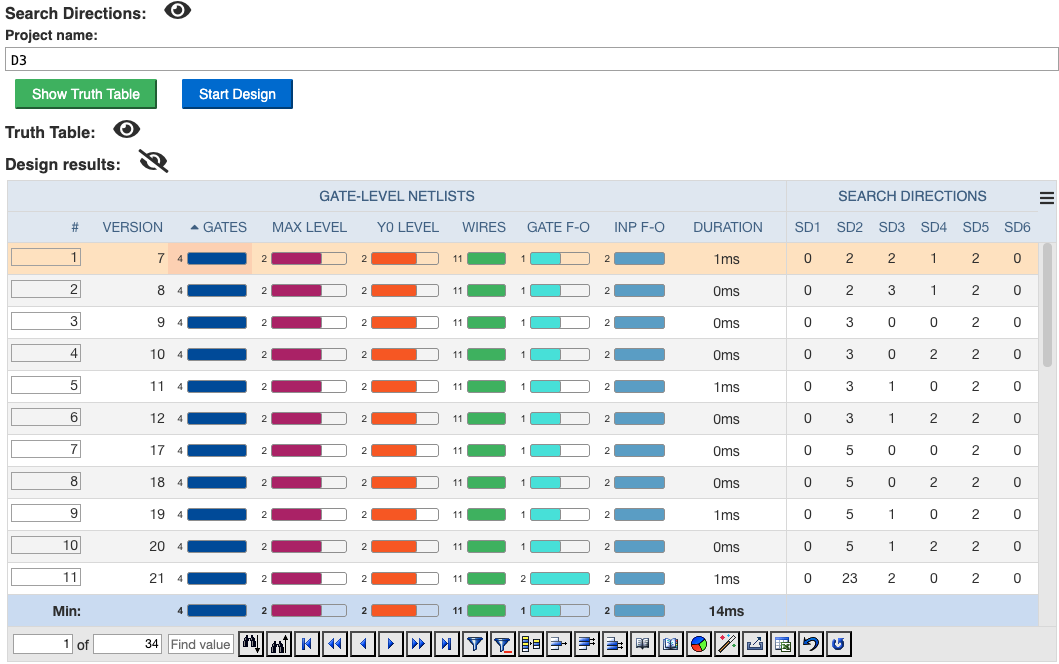Click WIRES bar in version 10 row
This screenshot has height=664, width=1059.
tap(486, 355)
